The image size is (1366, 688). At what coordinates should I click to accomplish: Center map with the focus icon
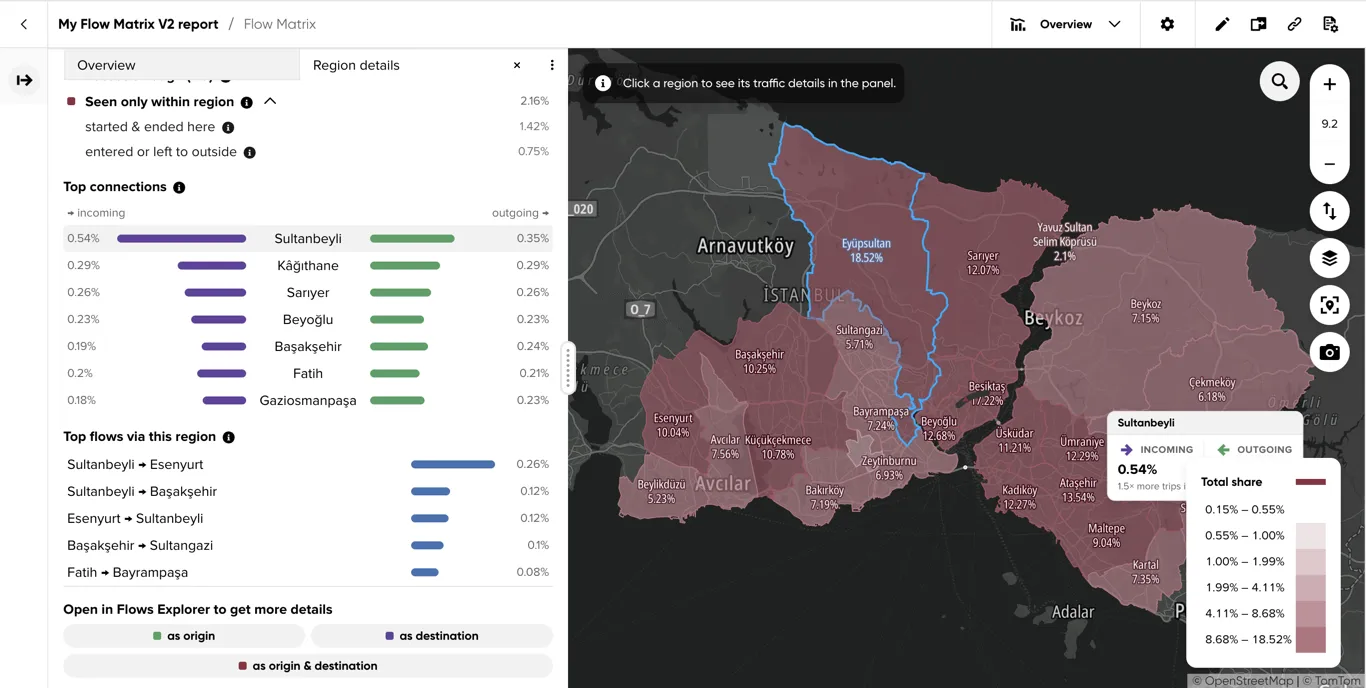(x=1329, y=305)
